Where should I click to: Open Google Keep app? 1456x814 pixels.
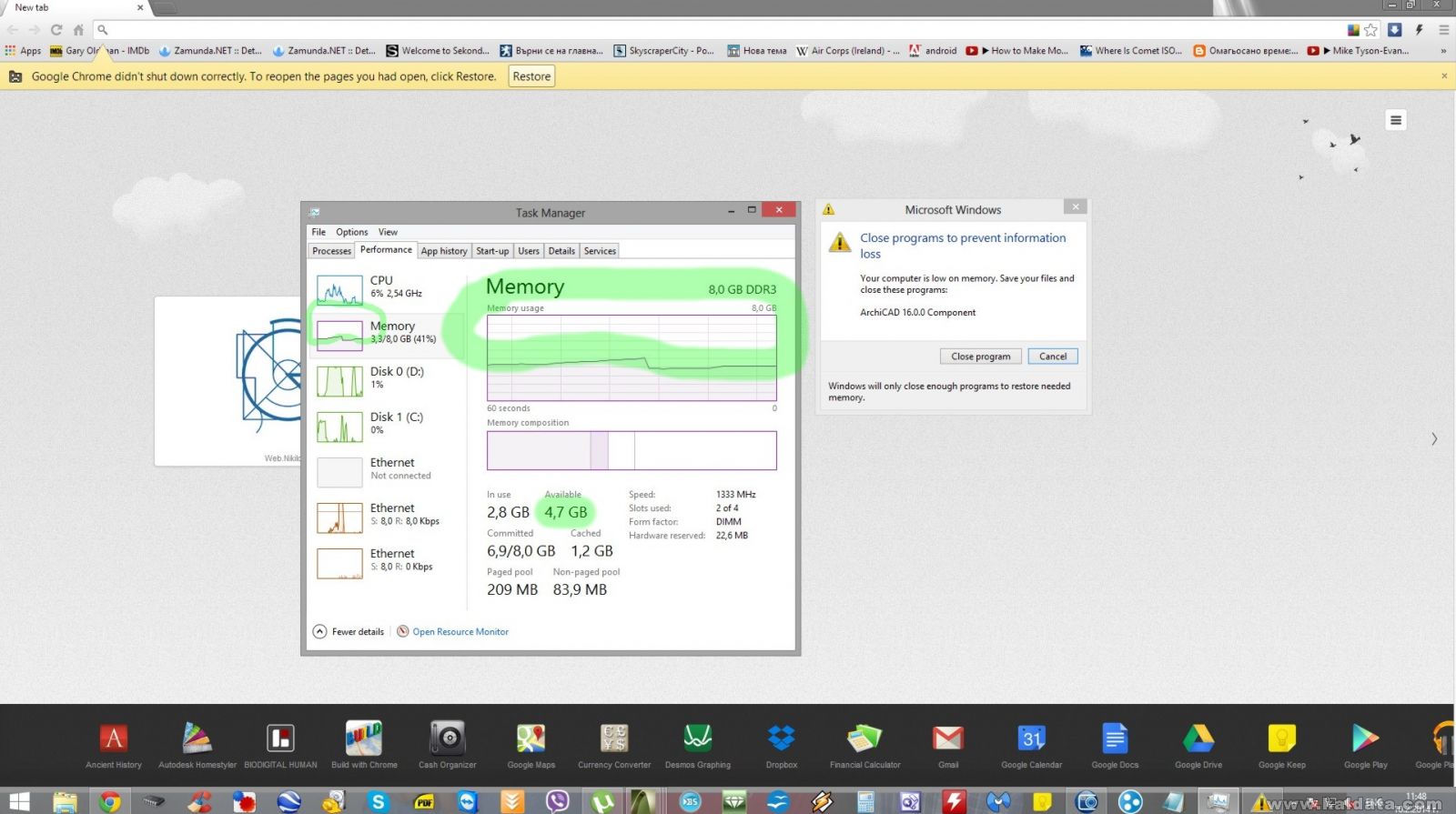point(1282,739)
